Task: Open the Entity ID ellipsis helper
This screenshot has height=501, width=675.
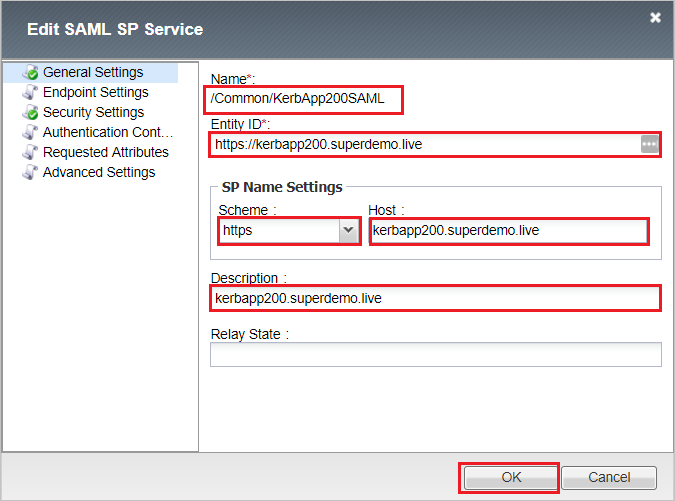Action: (x=649, y=144)
